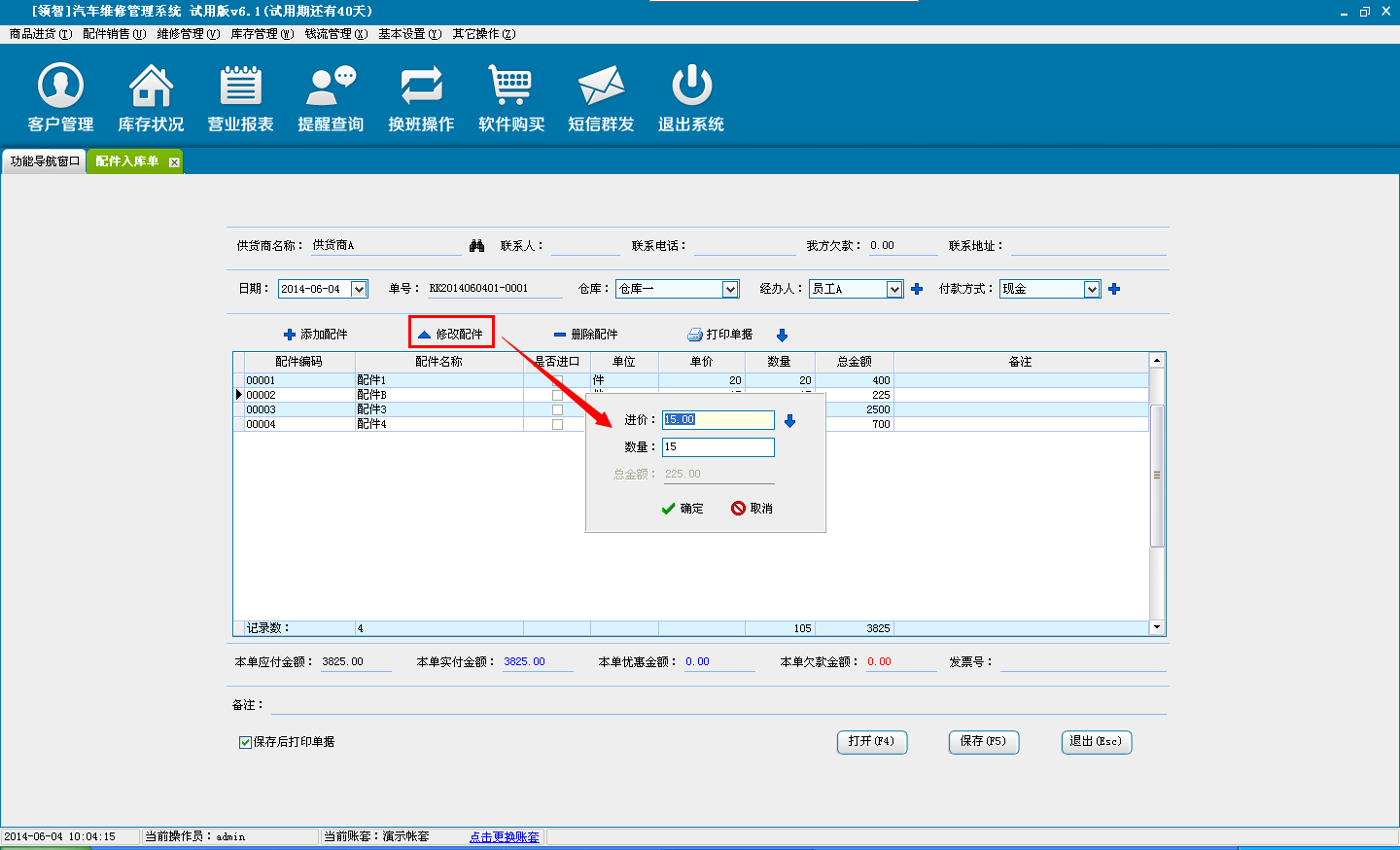This screenshot has width=1400, height=850.
Task: Check 是否进口 box for 配件3 row
Action: pos(557,410)
